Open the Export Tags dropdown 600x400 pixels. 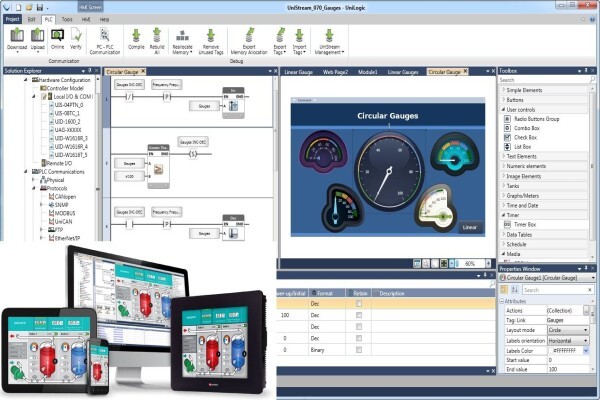285,52
